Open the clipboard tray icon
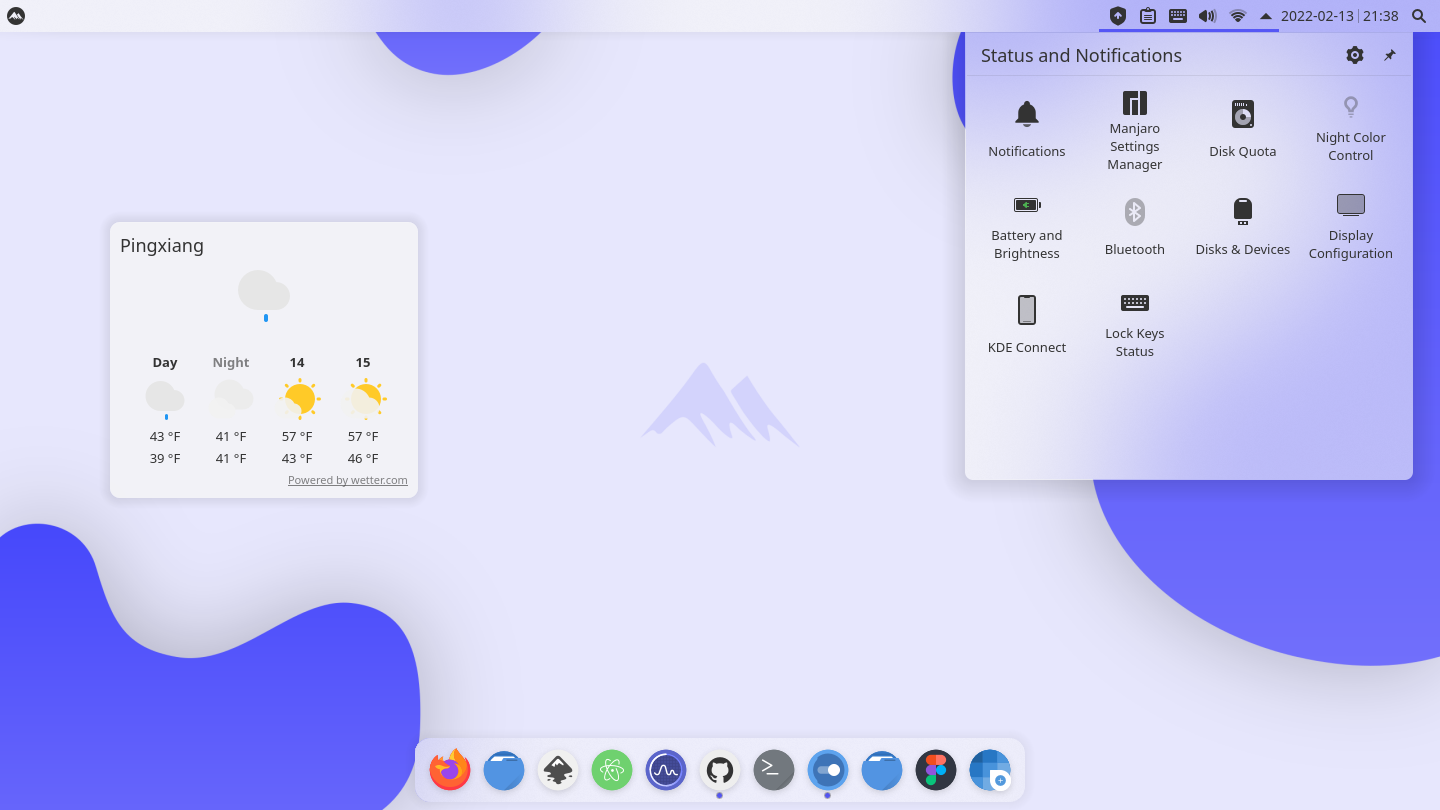 click(1148, 16)
